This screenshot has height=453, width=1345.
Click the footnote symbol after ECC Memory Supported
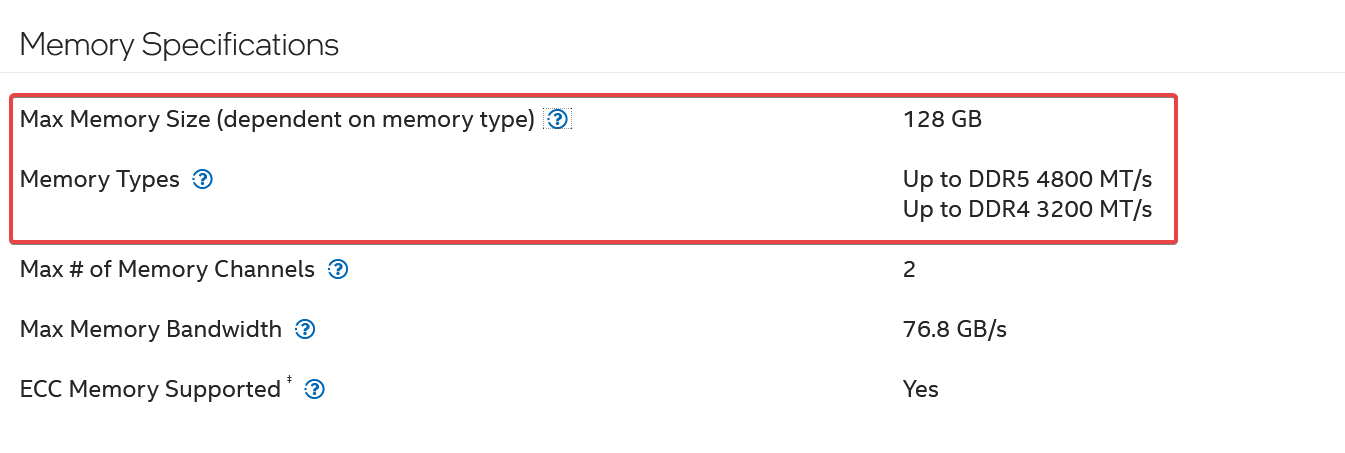(x=289, y=380)
